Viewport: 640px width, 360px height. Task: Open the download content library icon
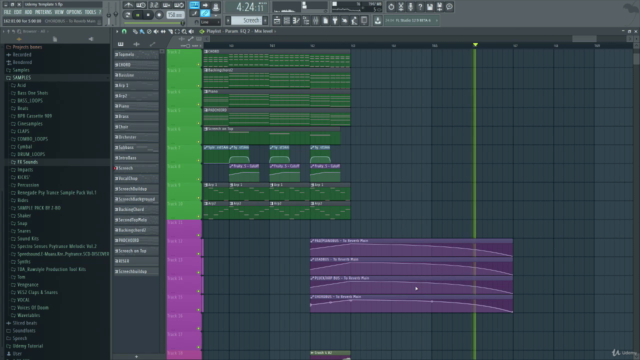[377, 20]
